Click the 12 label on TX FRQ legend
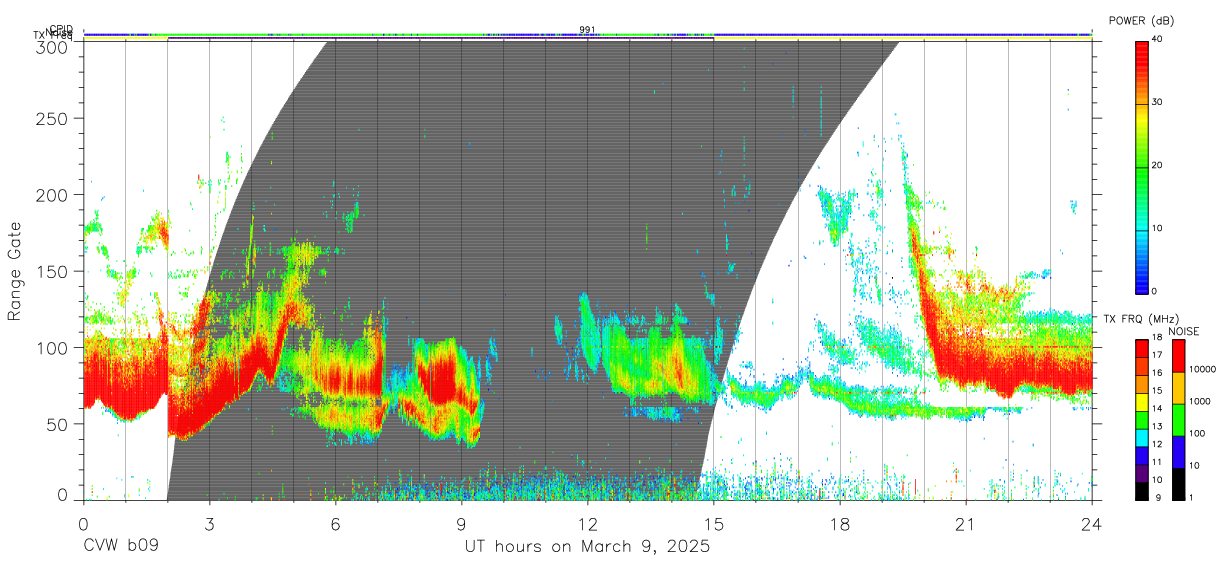Image resolution: width=1228 pixels, height=567 pixels. pyautogui.click(x=1158, y=445)
